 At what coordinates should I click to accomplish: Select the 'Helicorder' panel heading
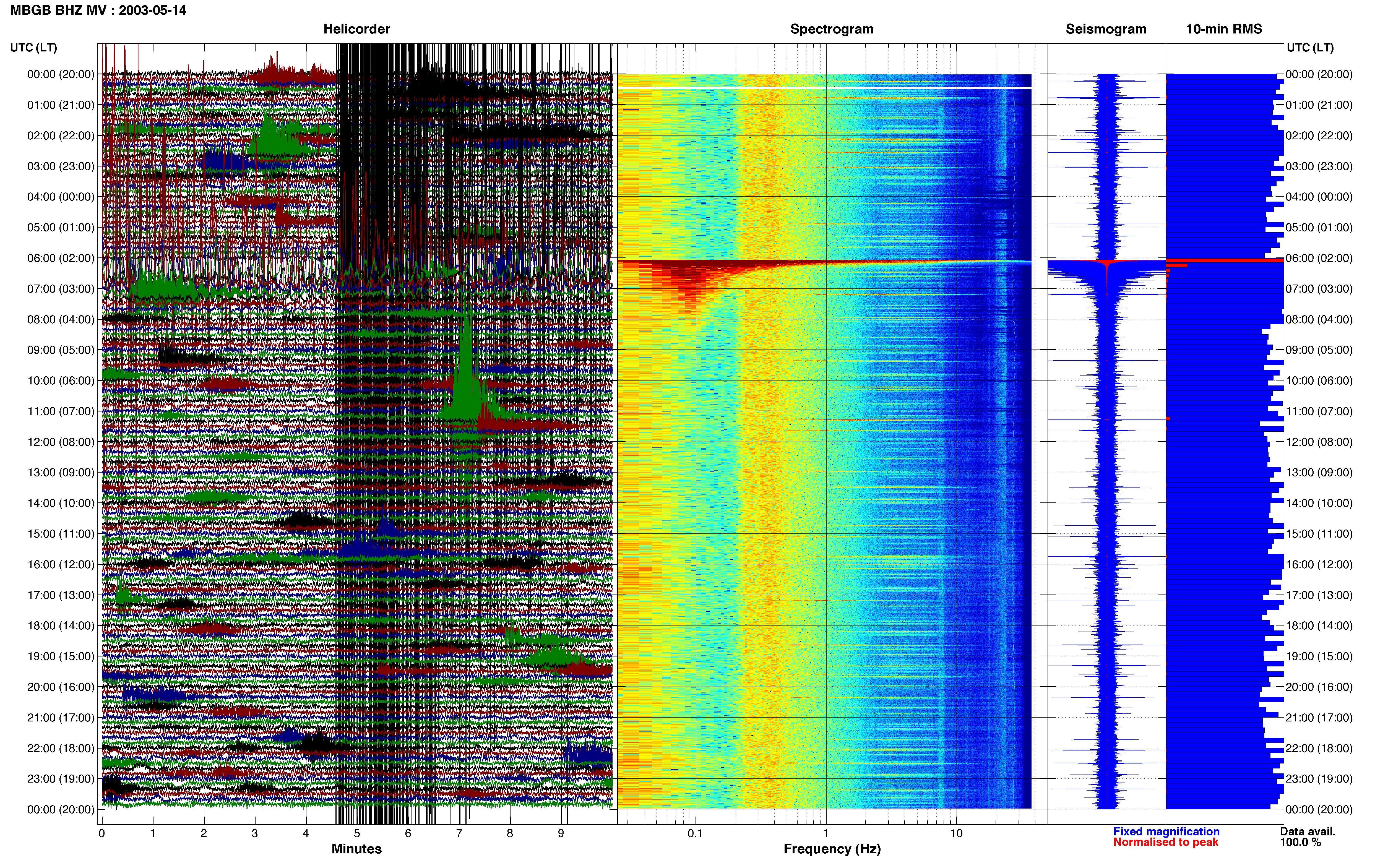356,29
